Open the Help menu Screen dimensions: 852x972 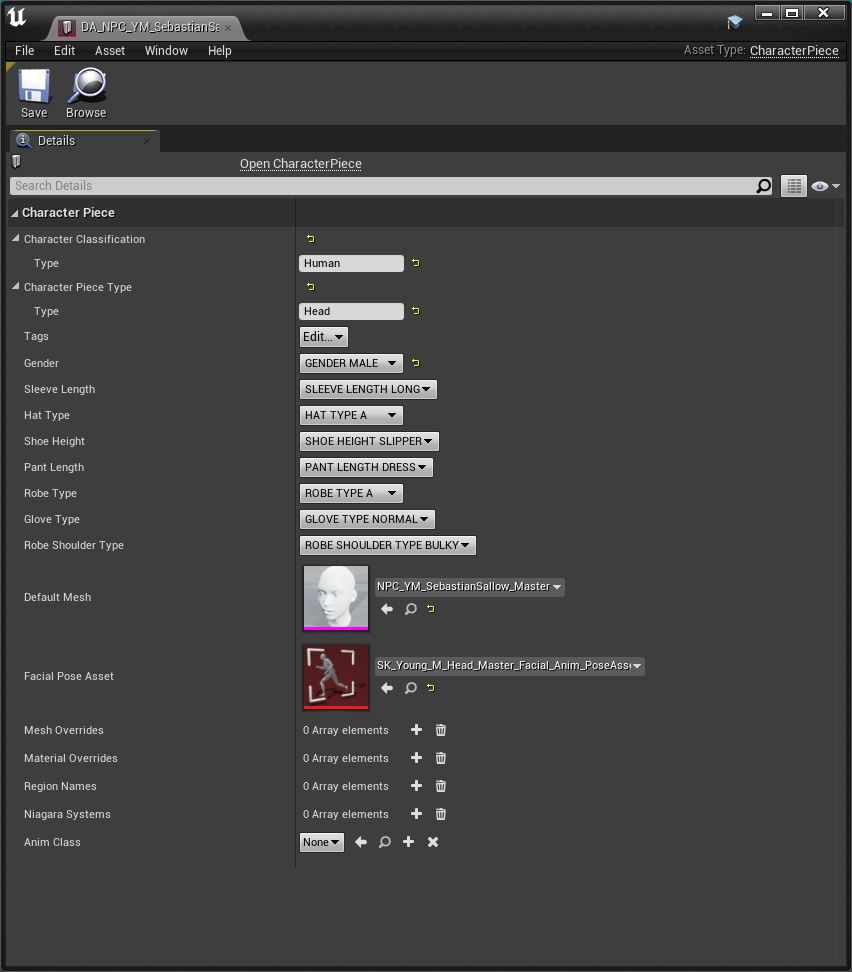[x=220, y=51]
